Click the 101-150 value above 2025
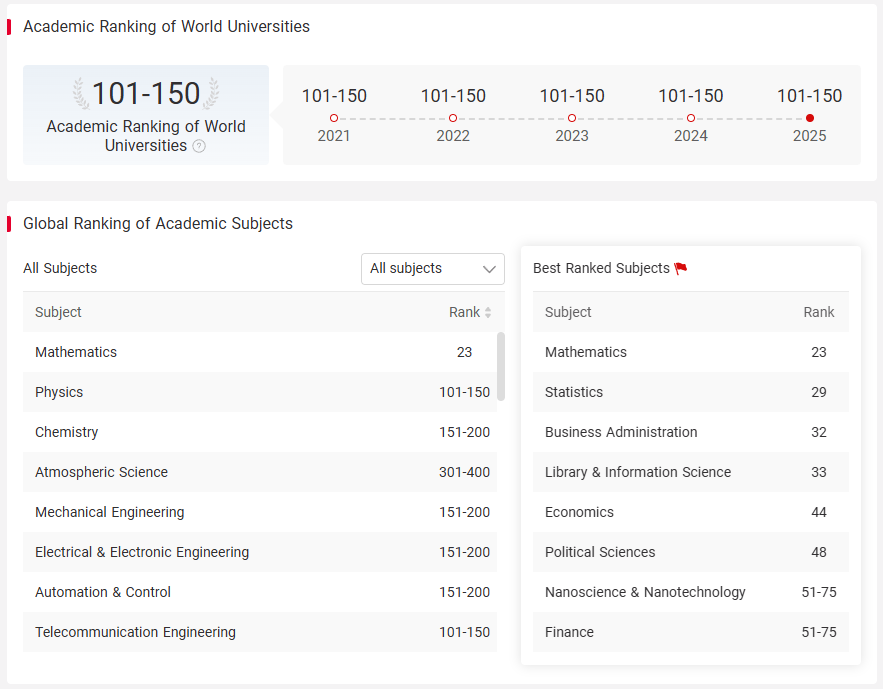This screenshot has height=689, width=883. pyautogui.click(x=810, y=96)
